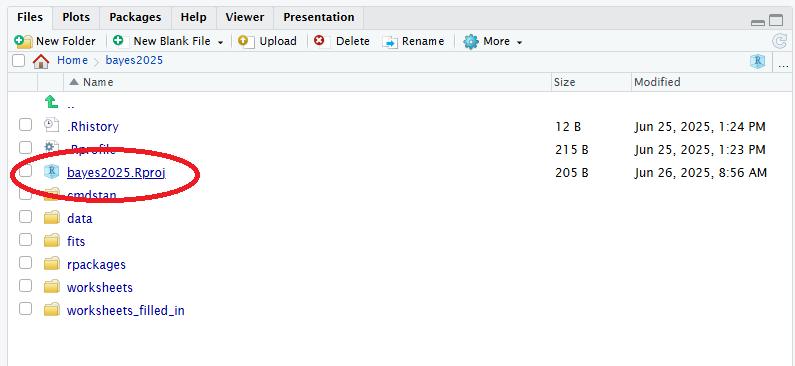
Task: Open the worksheets folder
Action: coord(100,287)
